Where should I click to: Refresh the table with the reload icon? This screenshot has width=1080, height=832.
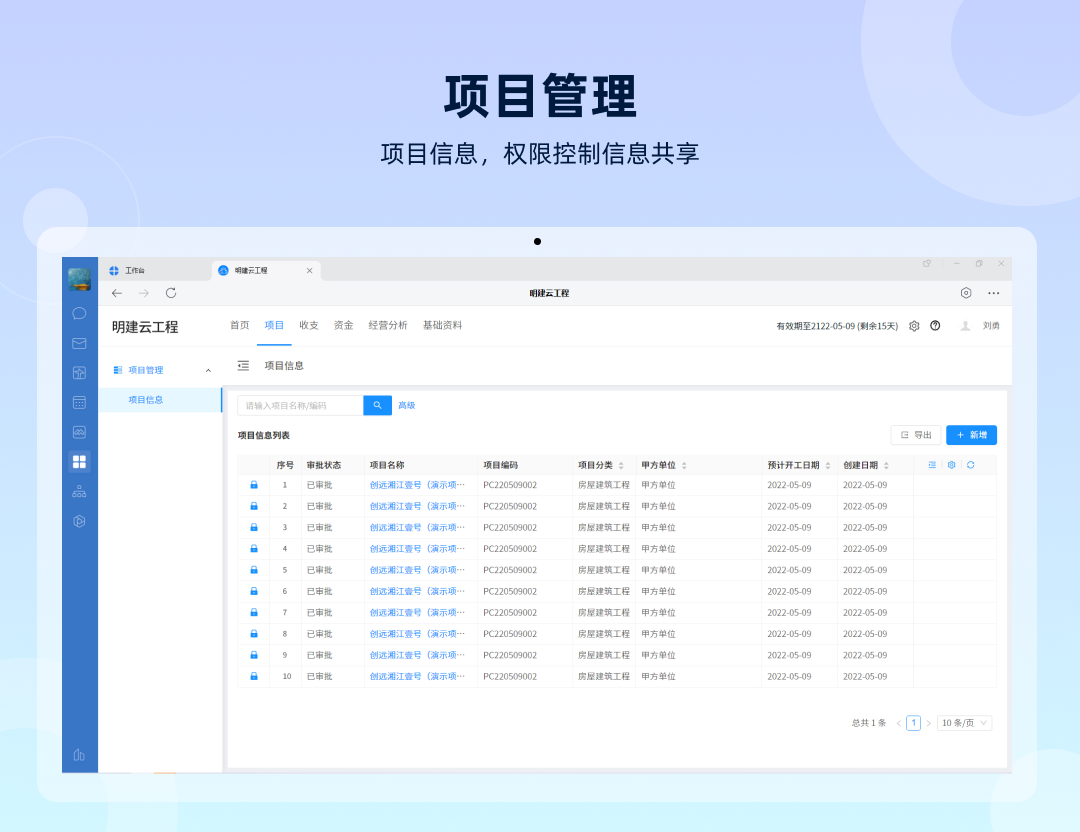970,465
